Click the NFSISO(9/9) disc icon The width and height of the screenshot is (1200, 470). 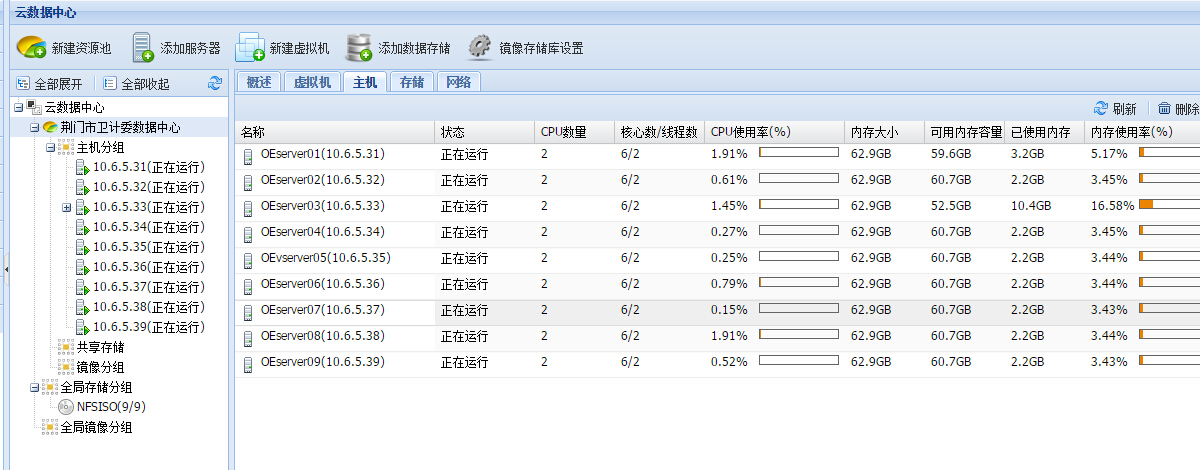67,407
